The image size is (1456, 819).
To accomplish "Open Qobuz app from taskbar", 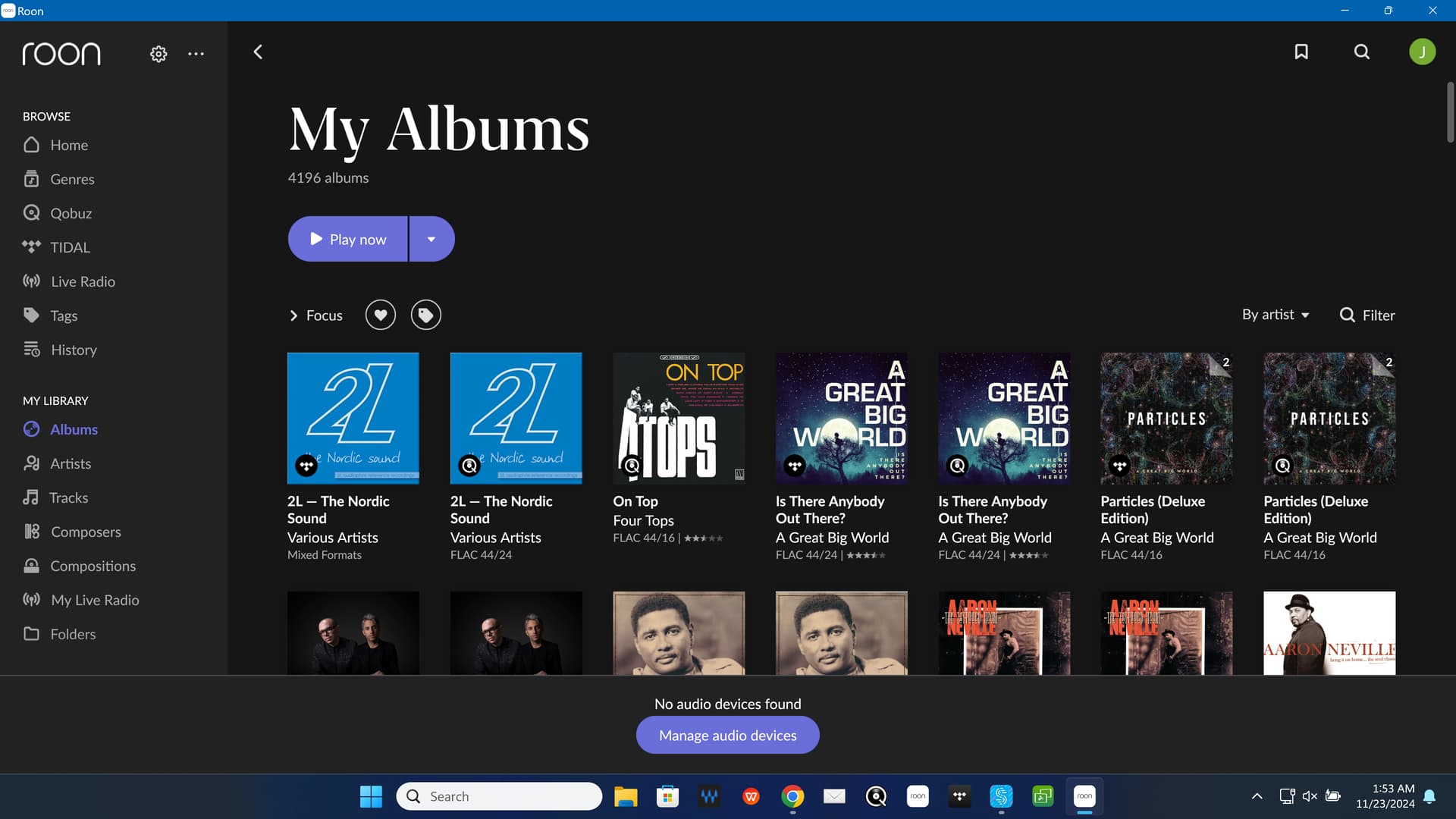I will coord(876,796).
